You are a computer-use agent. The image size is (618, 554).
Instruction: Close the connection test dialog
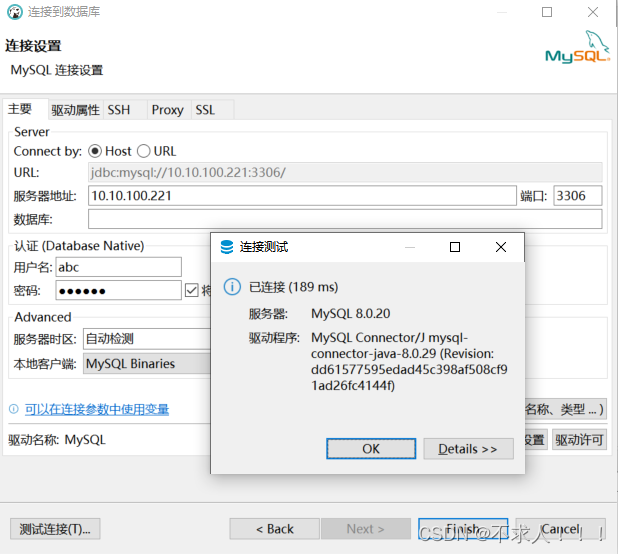click(x=501, y=247)
